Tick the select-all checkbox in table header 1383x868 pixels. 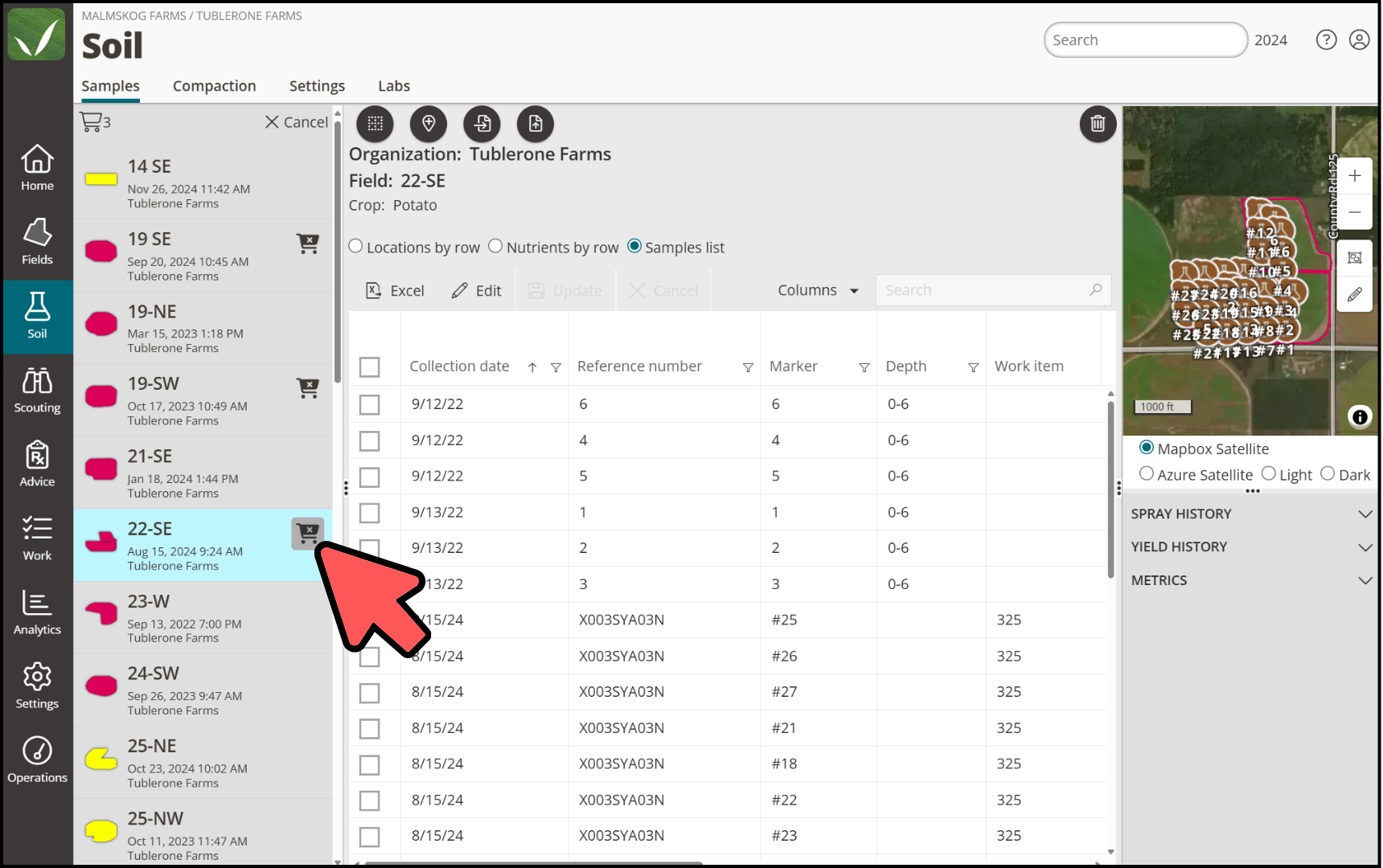point(369,367)
